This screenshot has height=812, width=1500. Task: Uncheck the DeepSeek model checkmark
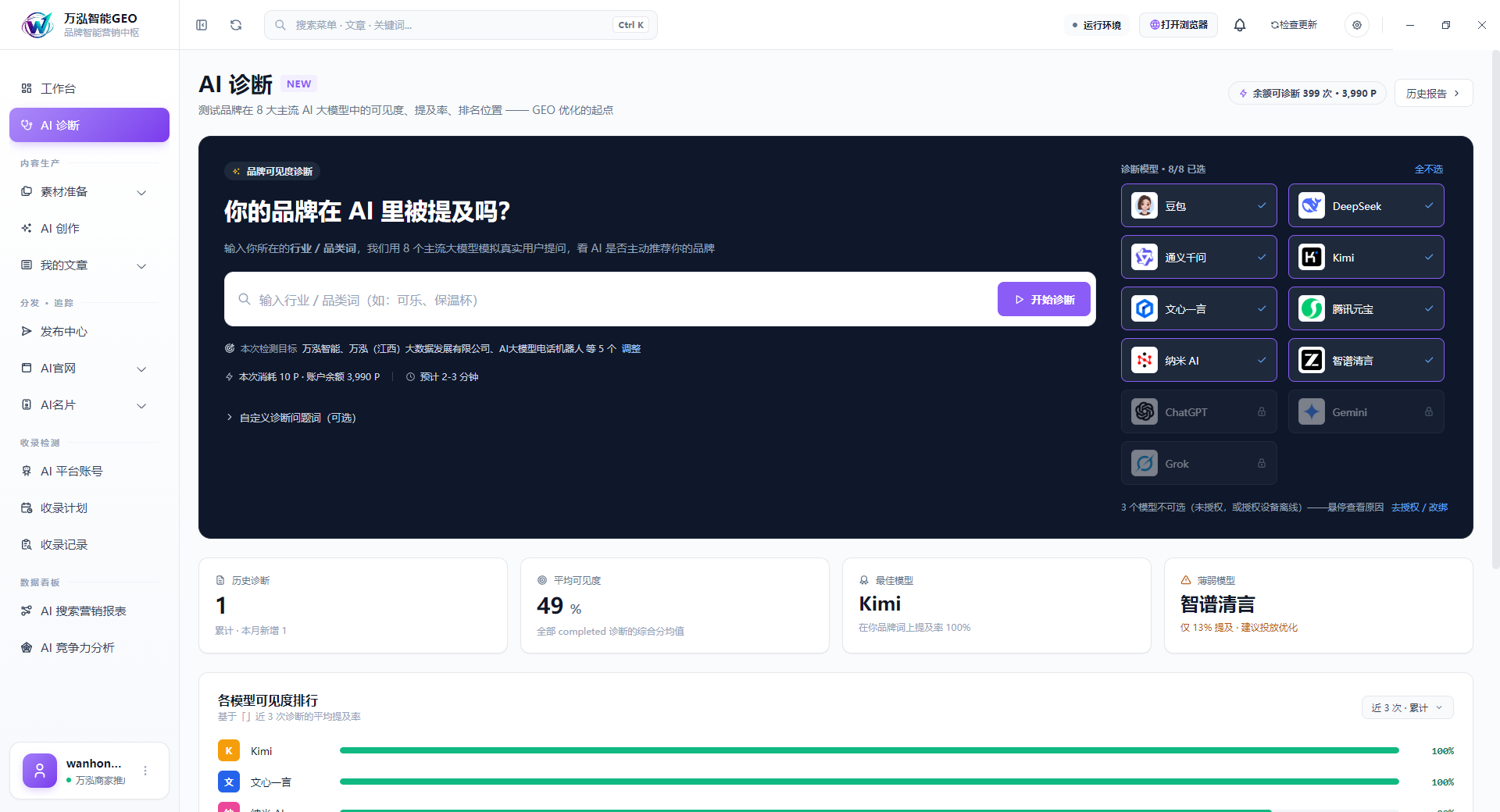point(1429,205)
